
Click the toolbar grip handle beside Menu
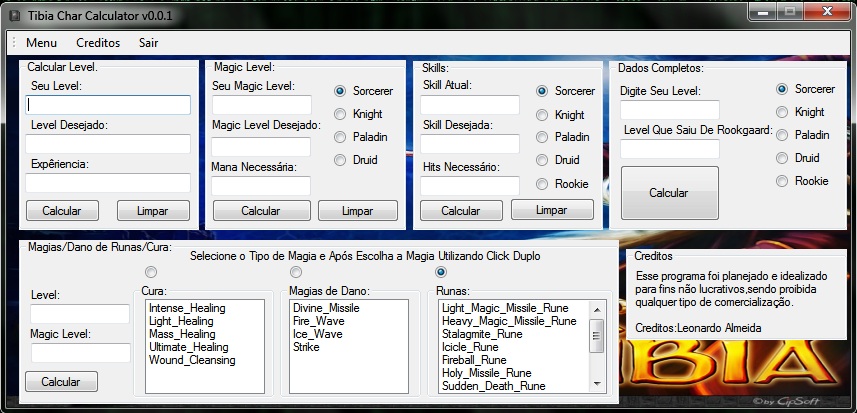pyautogui.click(x=14, y=43)
